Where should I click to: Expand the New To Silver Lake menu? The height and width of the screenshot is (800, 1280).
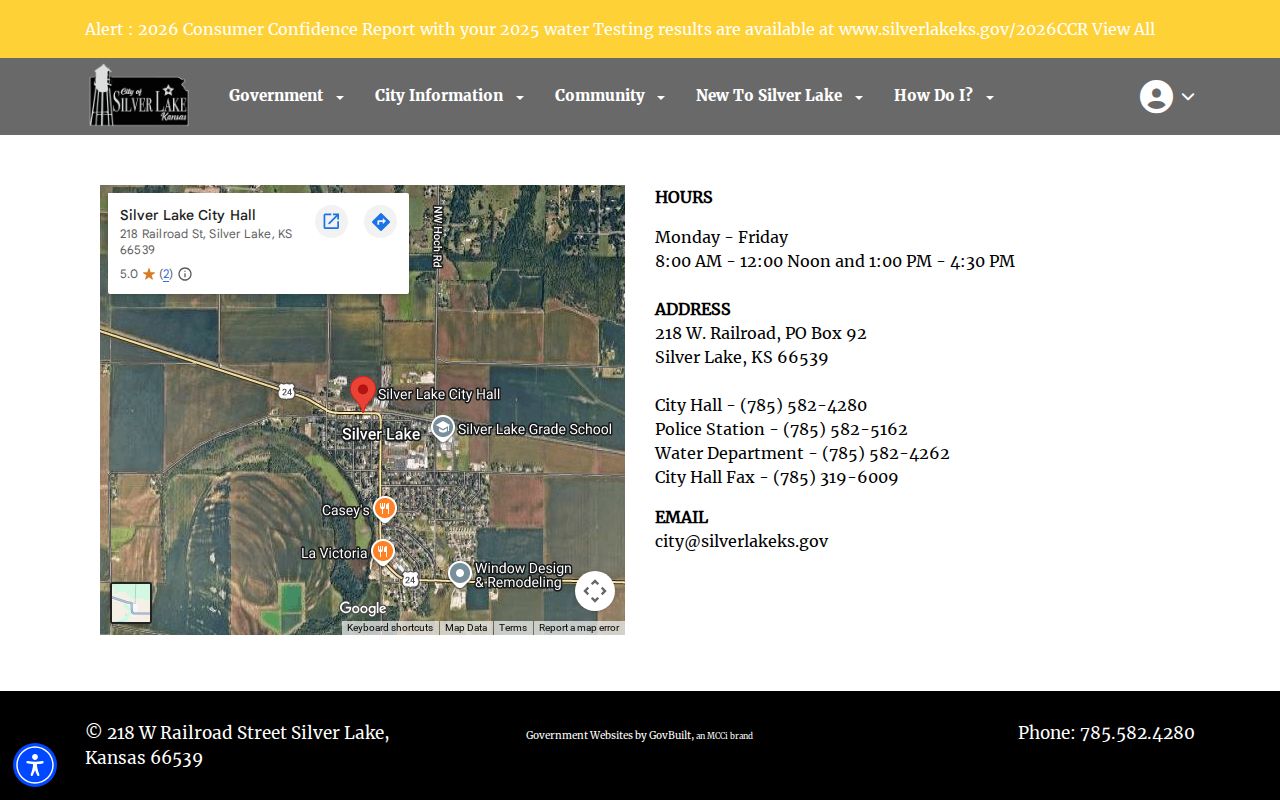click(x=779, y=96)
